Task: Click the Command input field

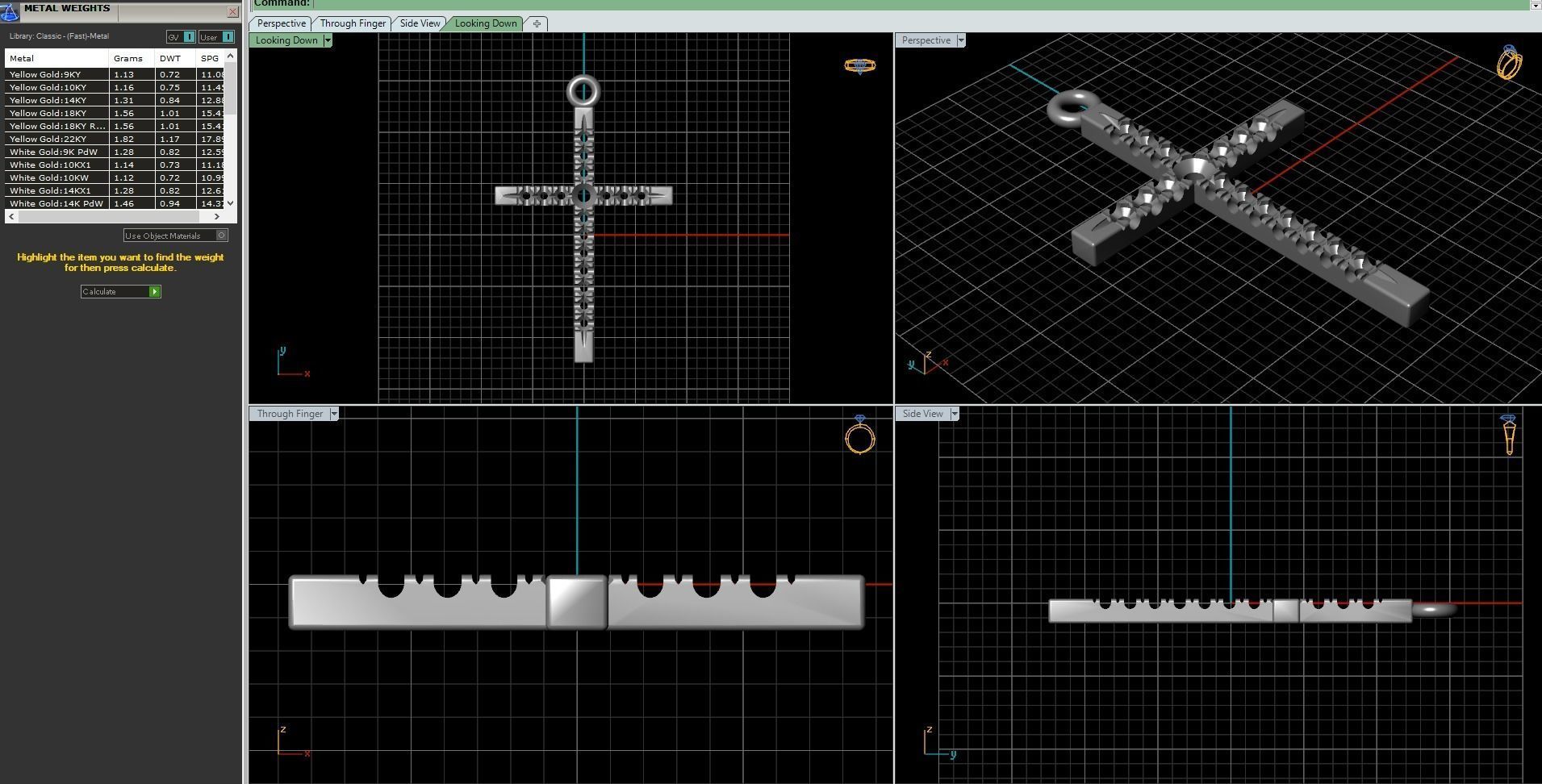Action: (x=920, y=4)
